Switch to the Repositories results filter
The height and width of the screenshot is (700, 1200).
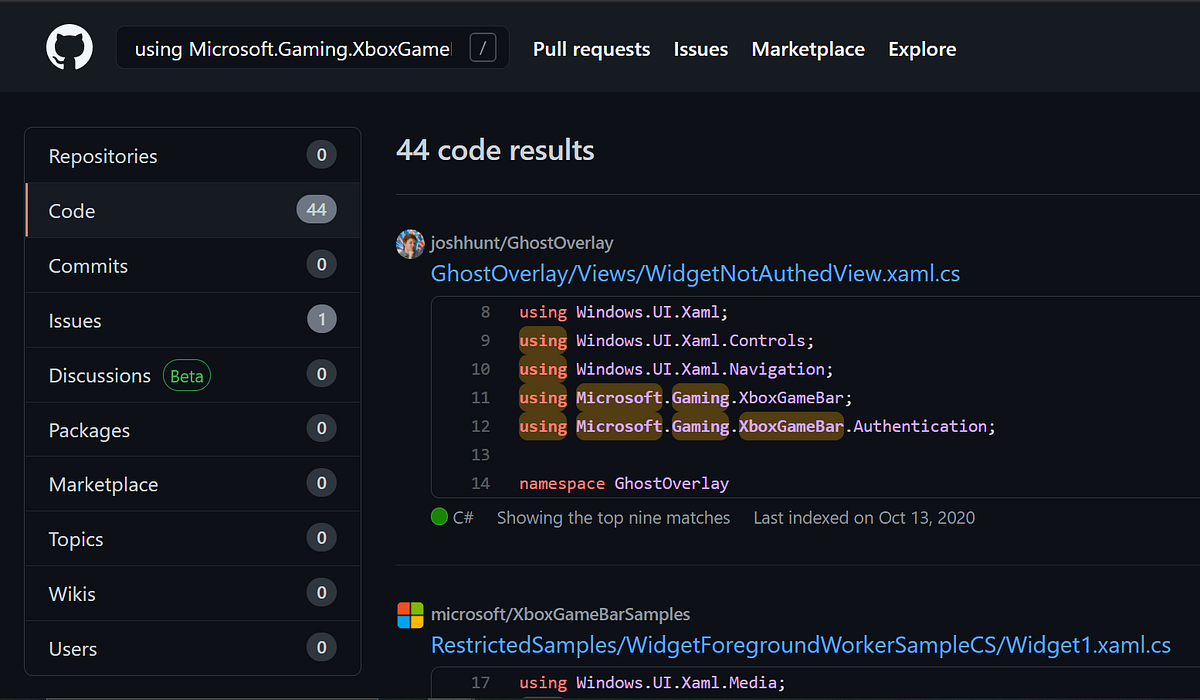[x=103, y=155]
